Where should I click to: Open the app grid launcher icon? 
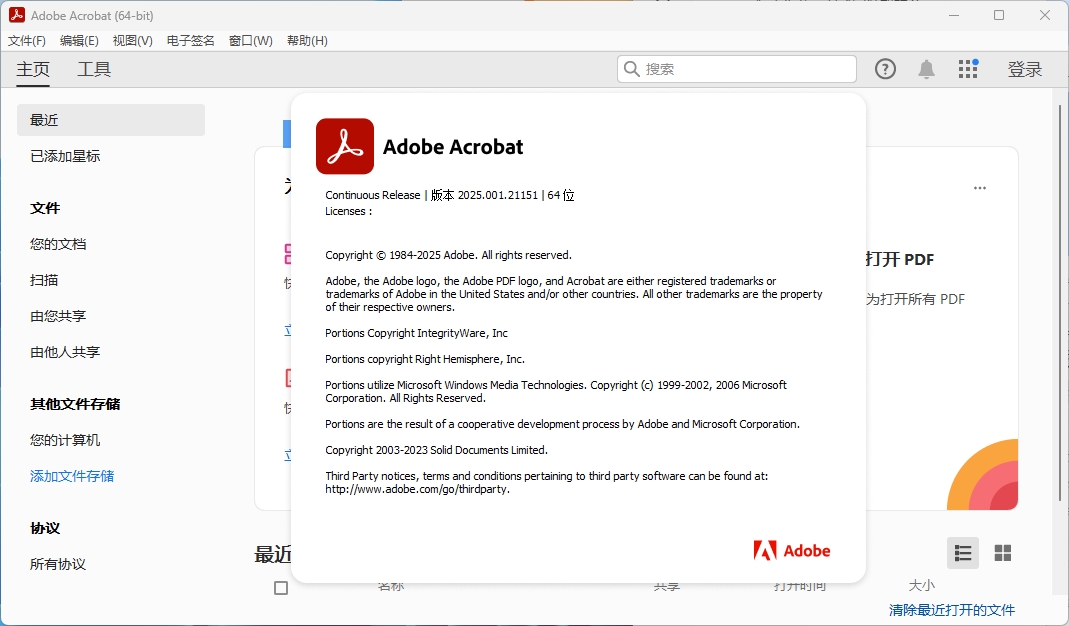(967, 69)
